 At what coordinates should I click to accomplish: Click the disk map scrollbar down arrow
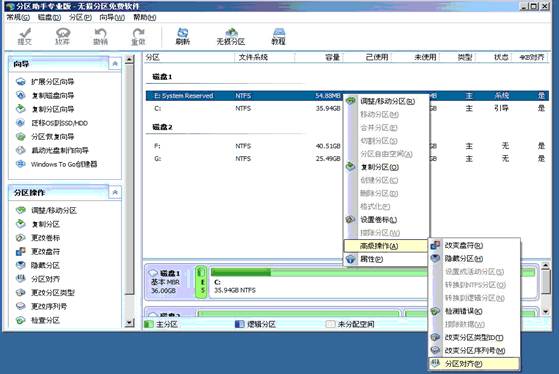tap(545, 312)
